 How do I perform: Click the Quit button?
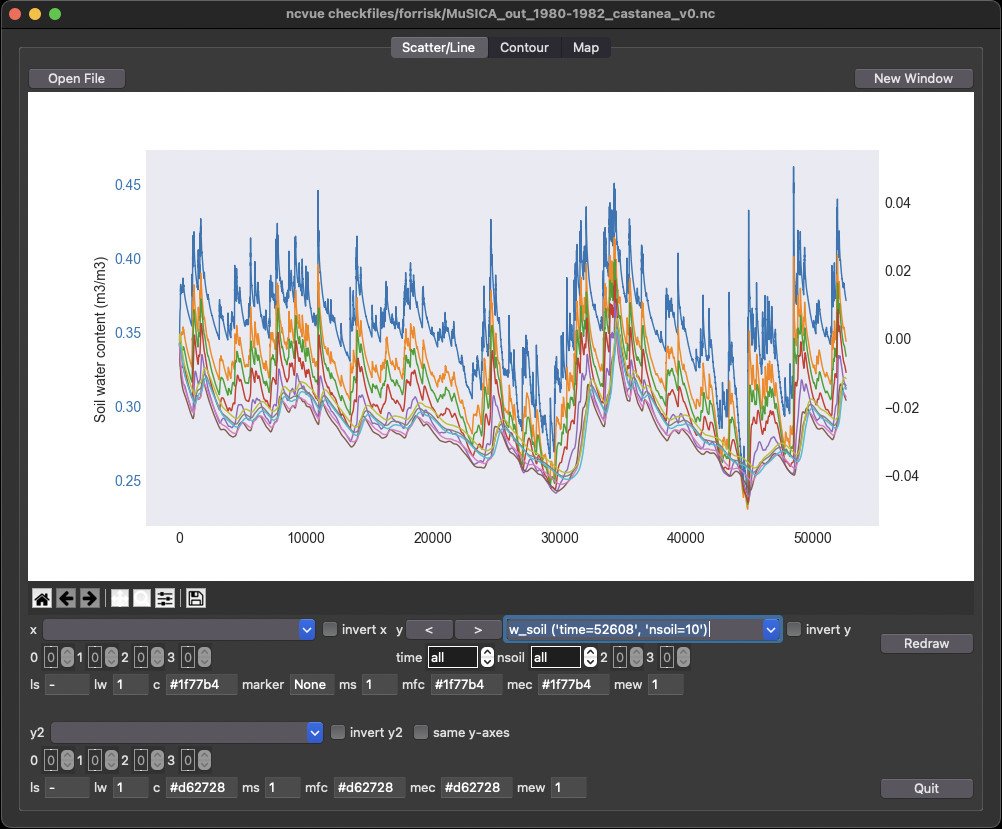click(x=927, y=788)
